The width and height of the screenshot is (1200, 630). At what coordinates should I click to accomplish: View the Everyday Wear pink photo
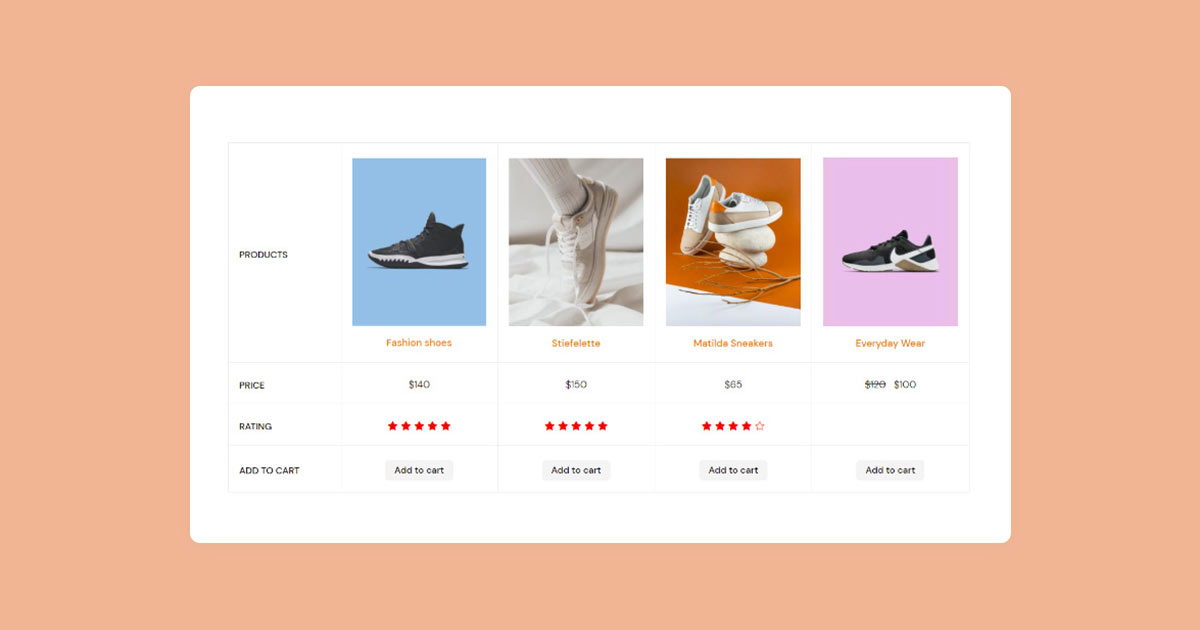click(x=890, y=242)
